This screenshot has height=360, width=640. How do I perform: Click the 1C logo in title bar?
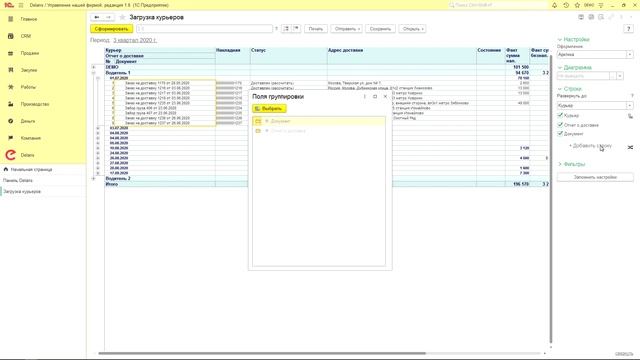point(9,5)
